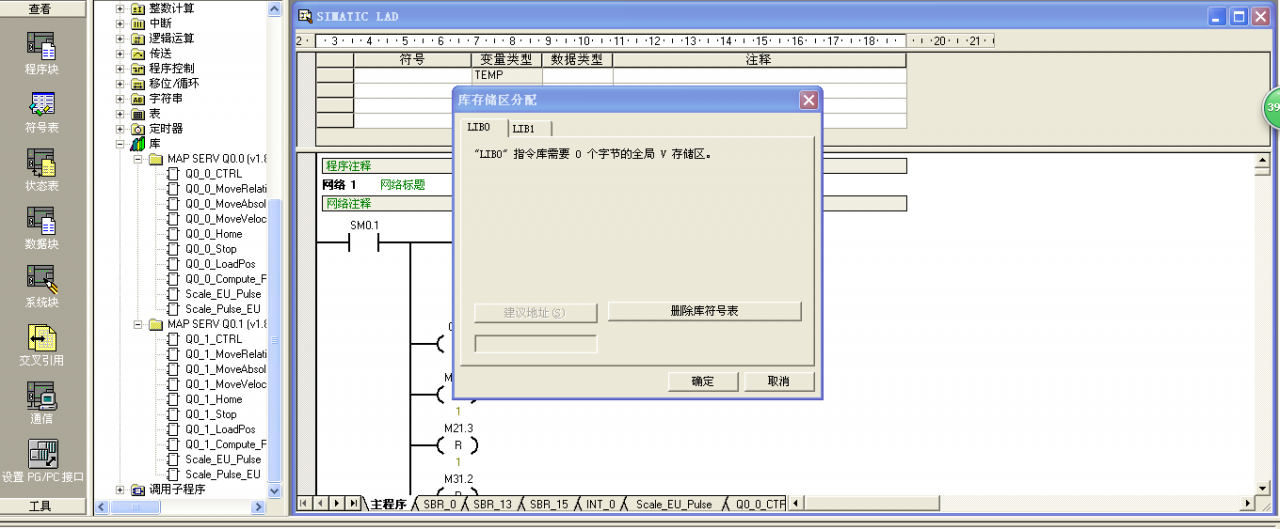Image resolution: width=1280 pixels, height=529 pixels.
Task: Click the 程序注释 comment field
Action: point(614,166)
